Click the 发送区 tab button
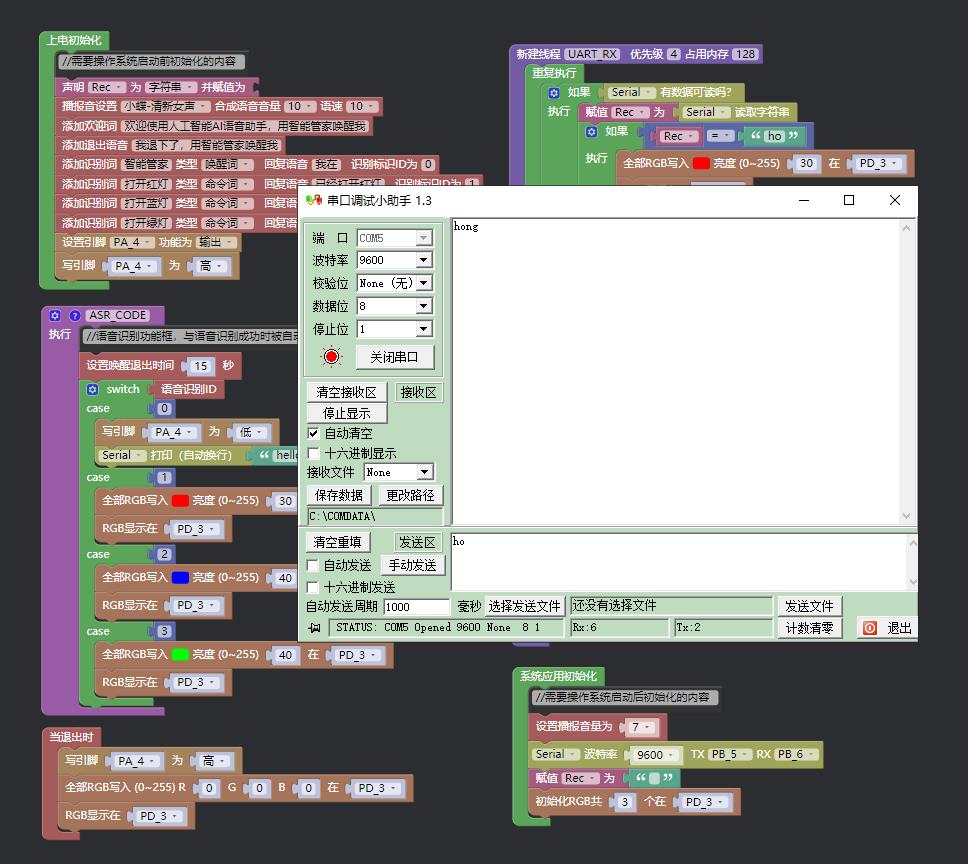Screen dimensions: 968x864 pyautogui.click(x=417, y=542)
